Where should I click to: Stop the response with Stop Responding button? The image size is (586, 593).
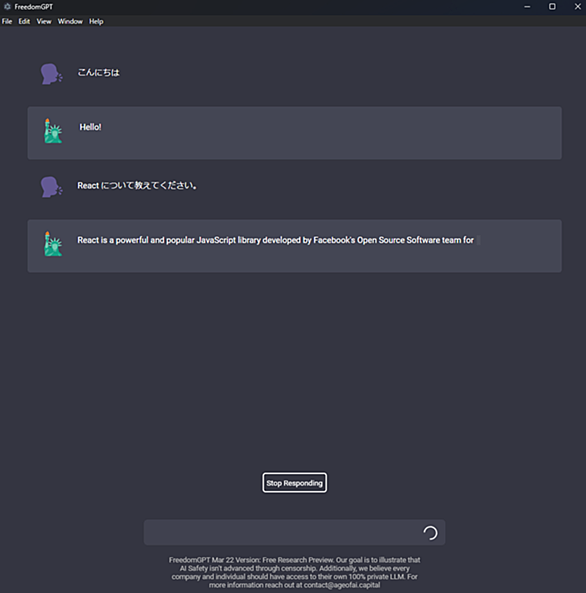click(294, 483)
